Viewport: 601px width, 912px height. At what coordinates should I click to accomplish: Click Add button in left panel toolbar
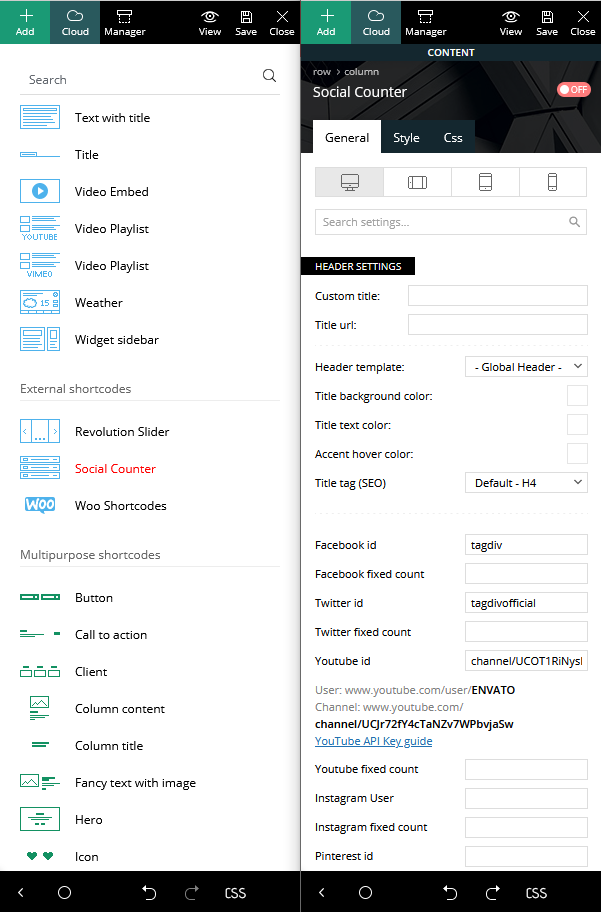coord(25,22)
